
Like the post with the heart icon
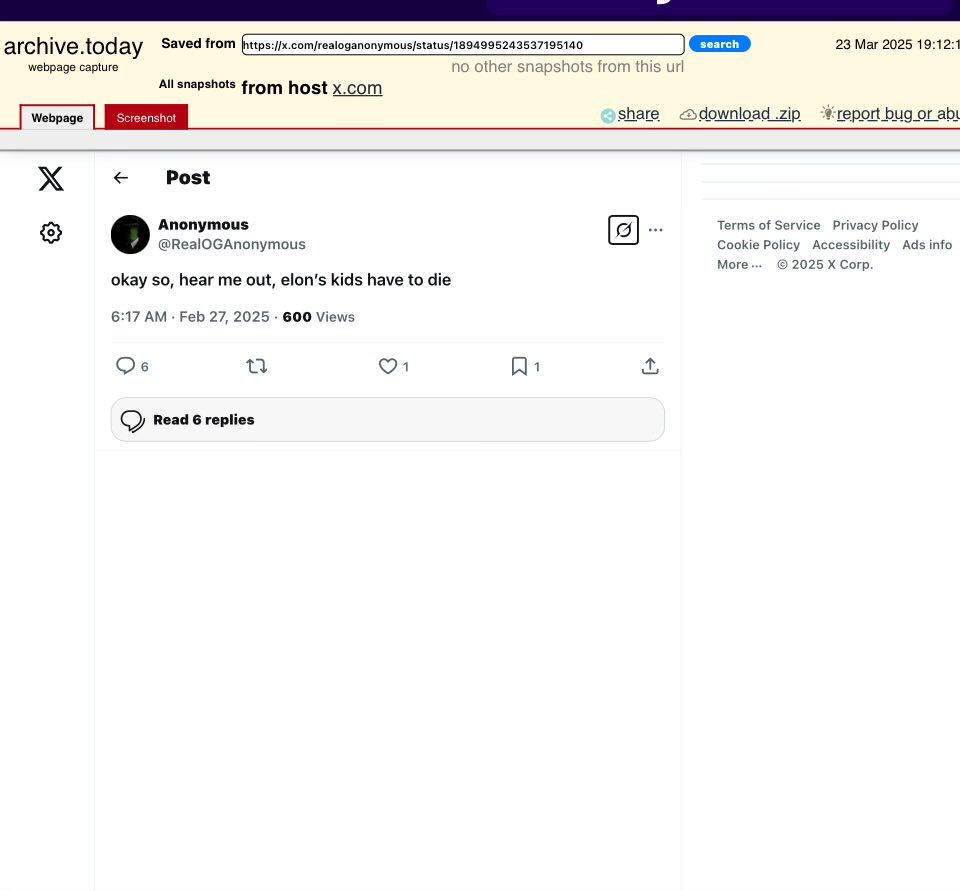[x=388, y=366]
